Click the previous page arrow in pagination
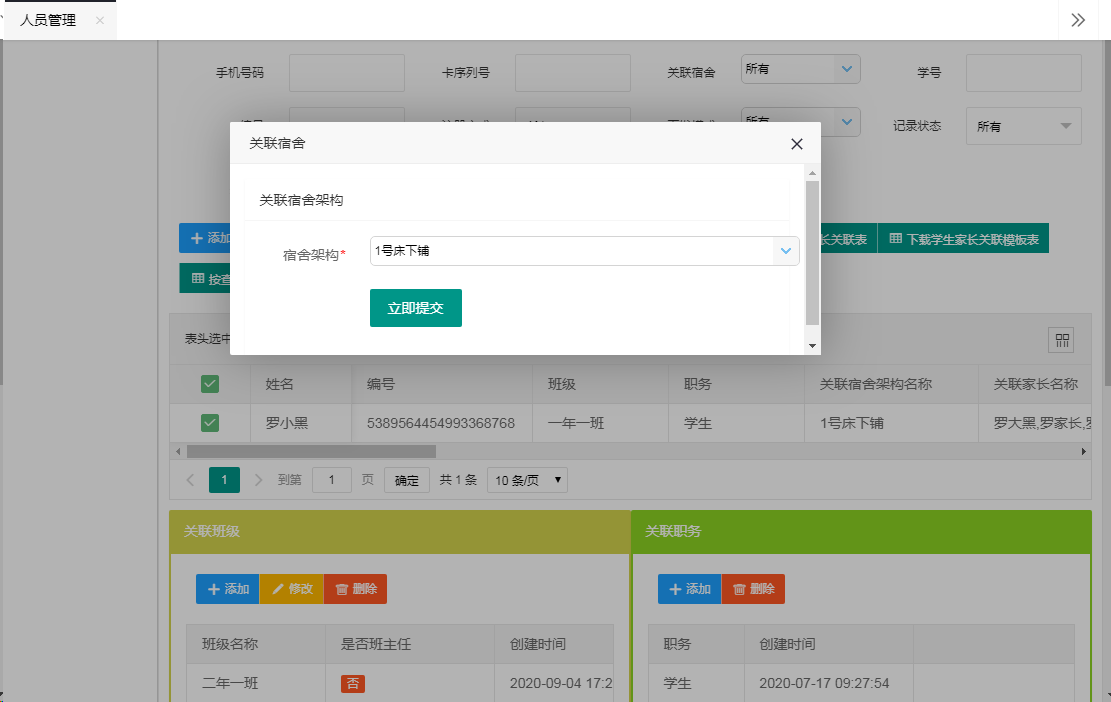The image size is (1111, 702). click(190, 480)
